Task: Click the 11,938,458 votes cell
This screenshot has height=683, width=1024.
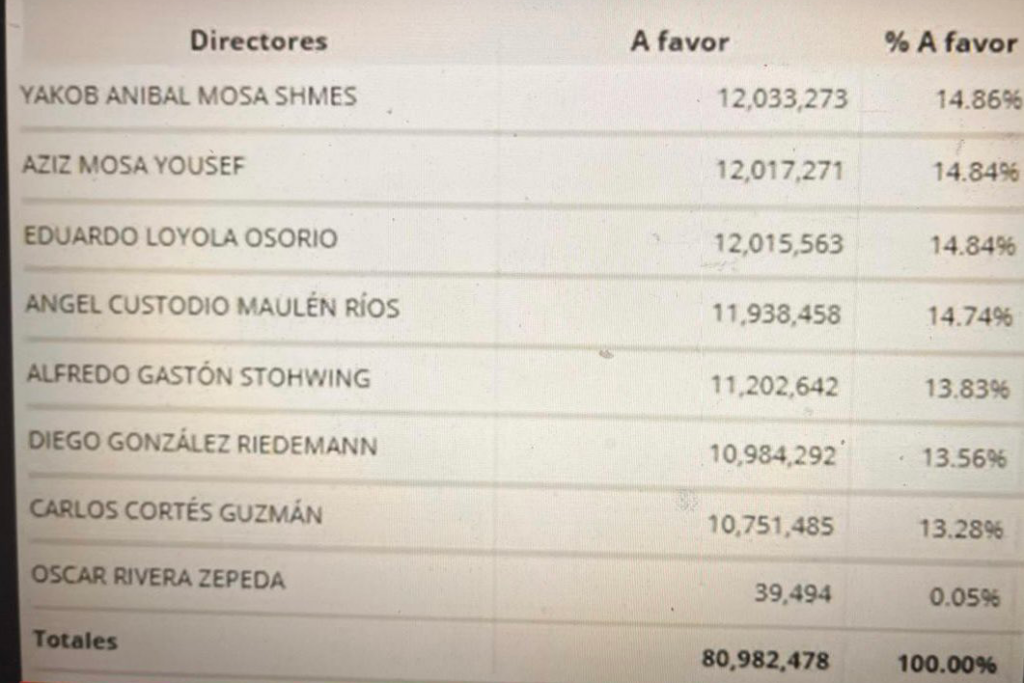Action: pyautogui.click(x=776, y=314)
